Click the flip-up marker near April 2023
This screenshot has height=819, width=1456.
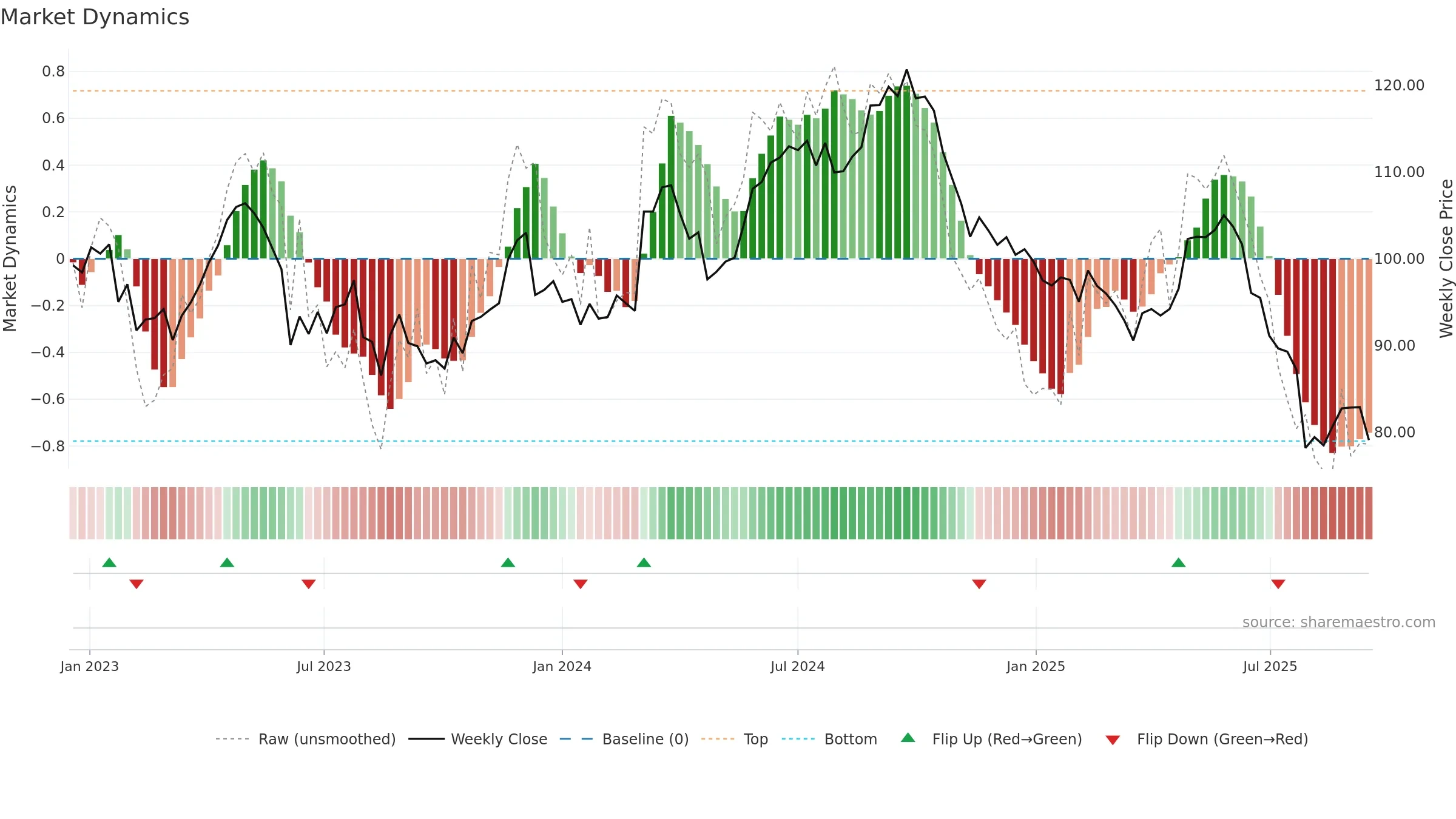pyautogui.click(x=227, y=562)
